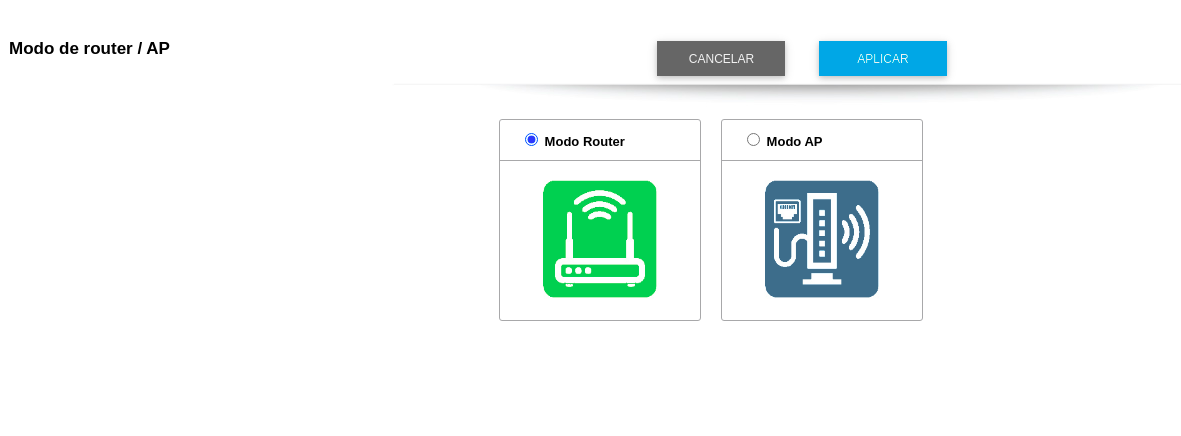Choose mode via the Modo AP label
The height and width of the screenshot is (436, 1181).
[x=795, y=142]
